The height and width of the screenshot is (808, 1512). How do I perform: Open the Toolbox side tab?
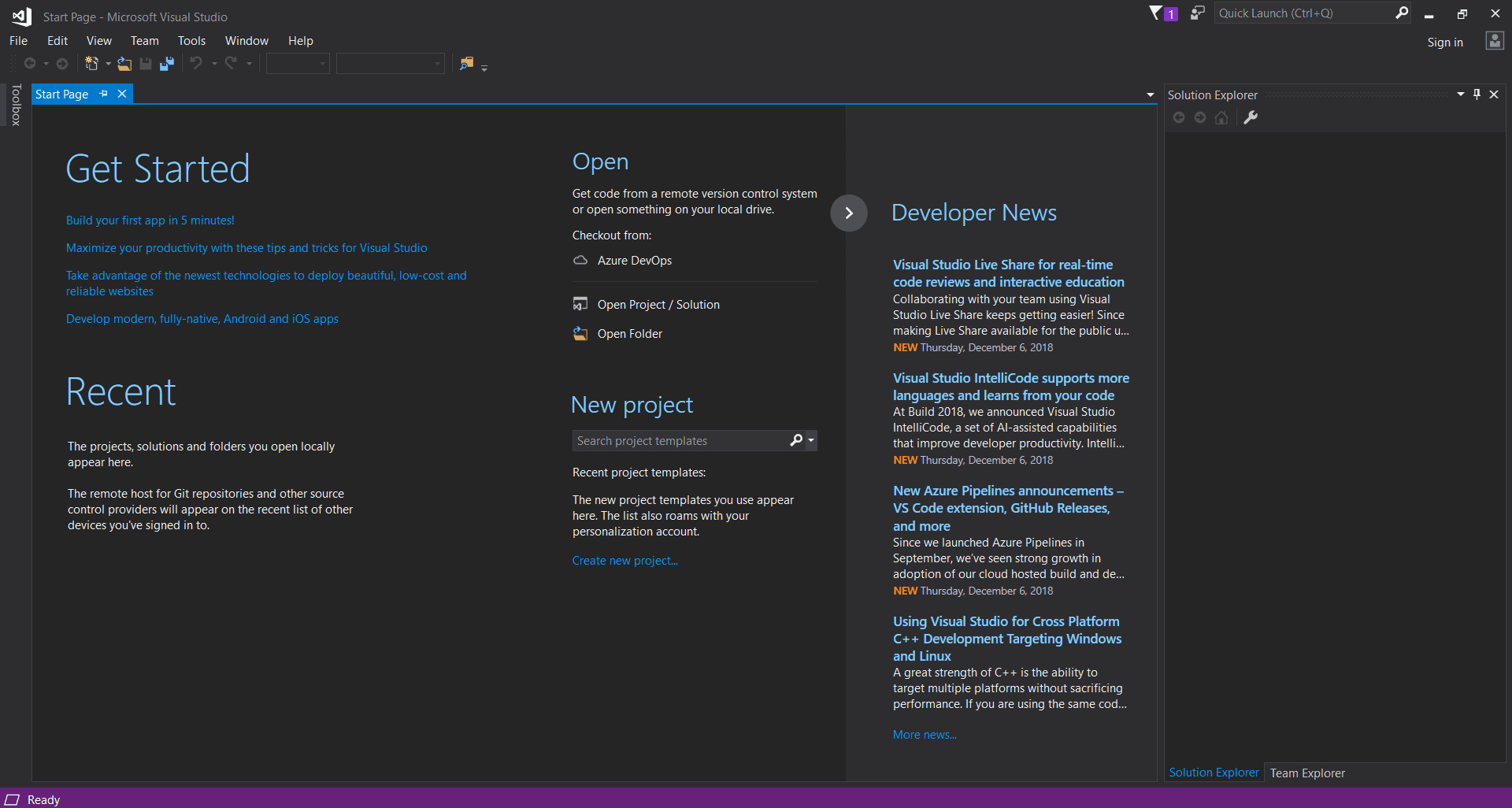point(16,105)
